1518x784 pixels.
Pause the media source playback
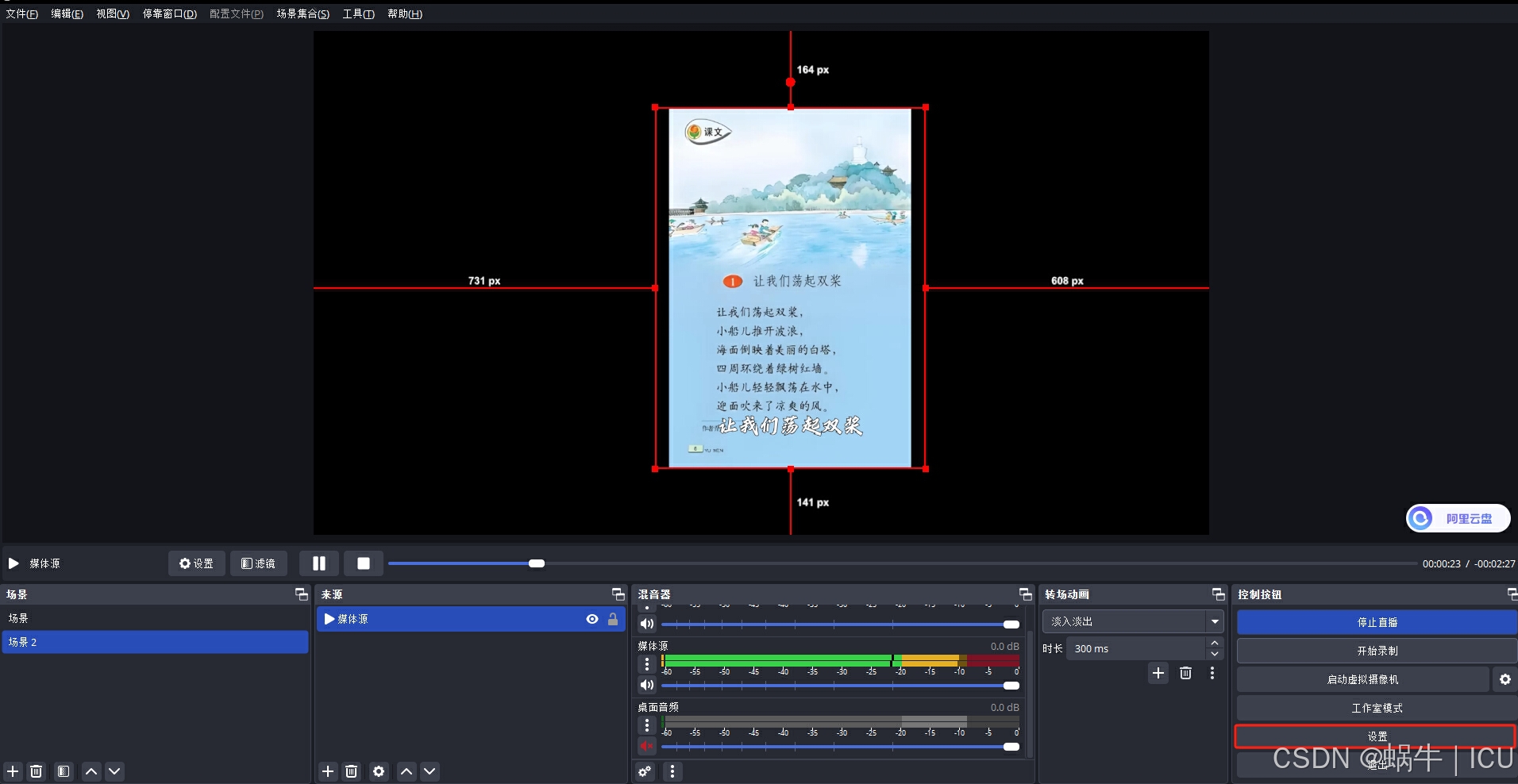[x=318, y=563]
